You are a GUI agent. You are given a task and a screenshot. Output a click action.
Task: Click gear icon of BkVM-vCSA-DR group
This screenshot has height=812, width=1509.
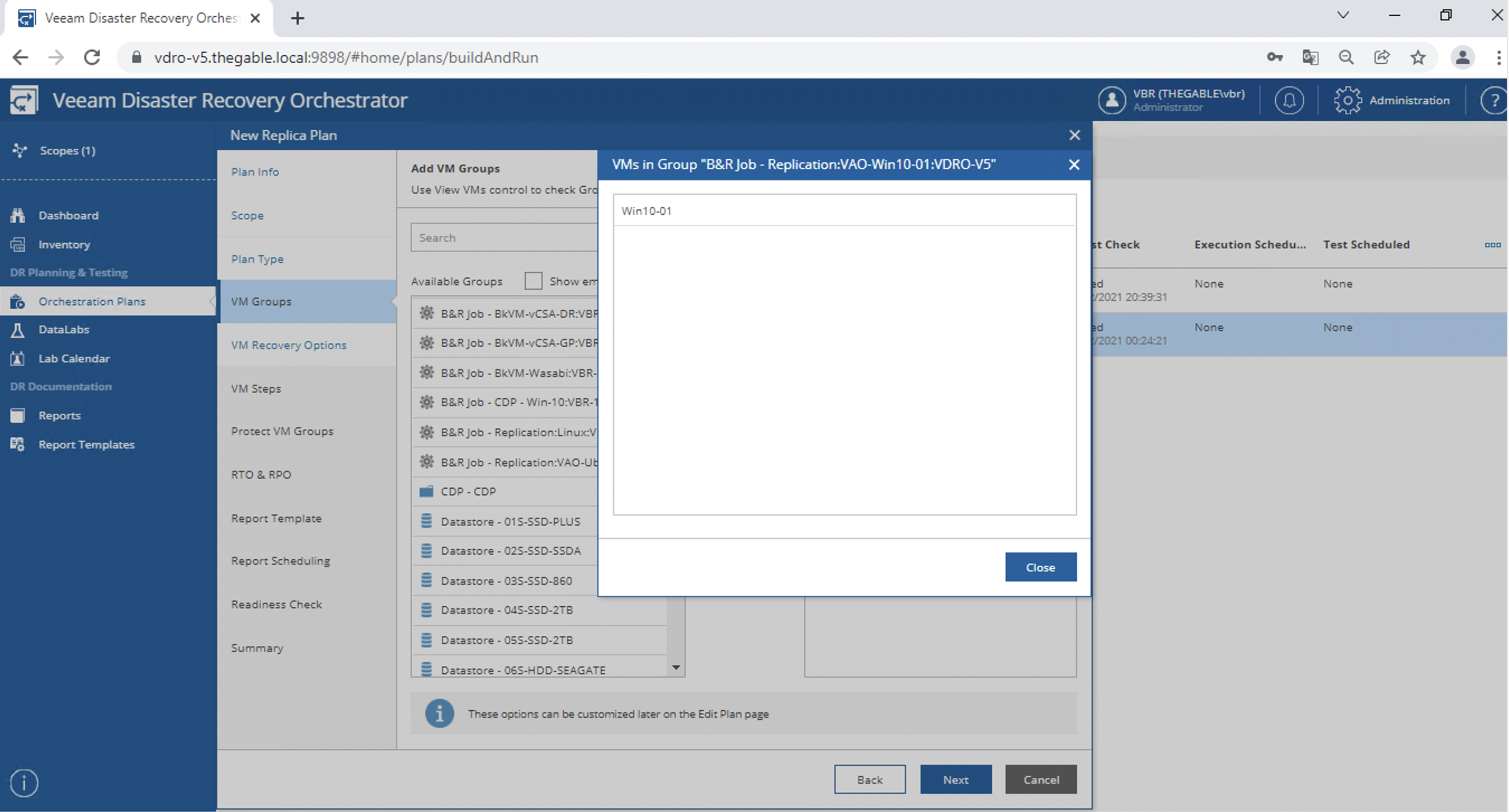tap(426, 313)
